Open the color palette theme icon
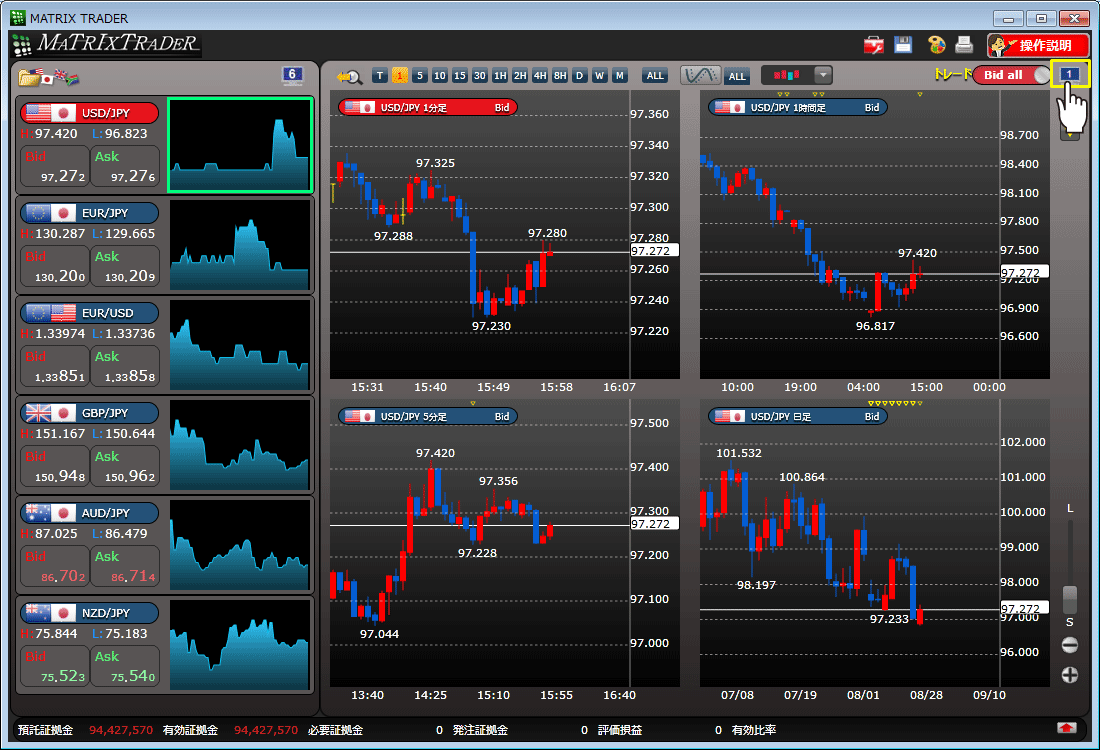 [x=937, y=45]
